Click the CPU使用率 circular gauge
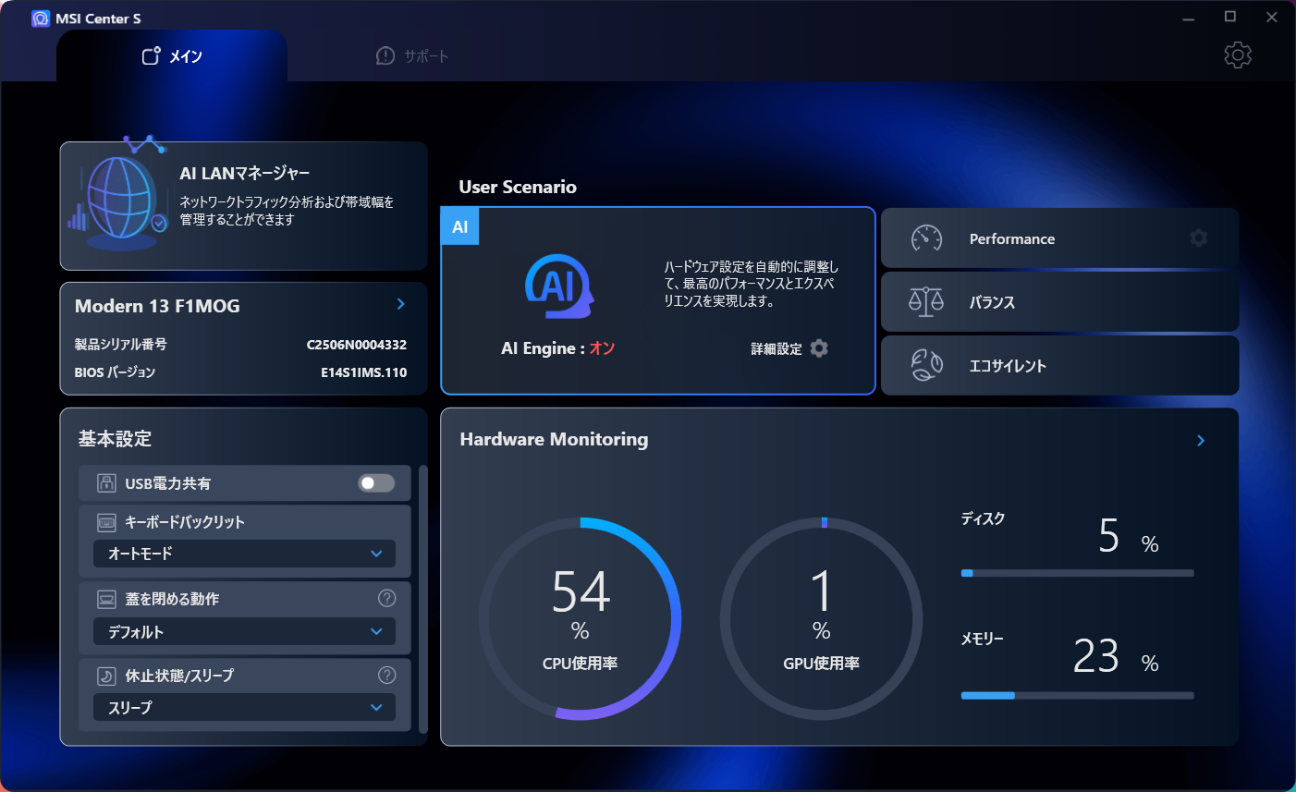The height and width of the screenshot is (792, 1296). click(x=580, y=618)
